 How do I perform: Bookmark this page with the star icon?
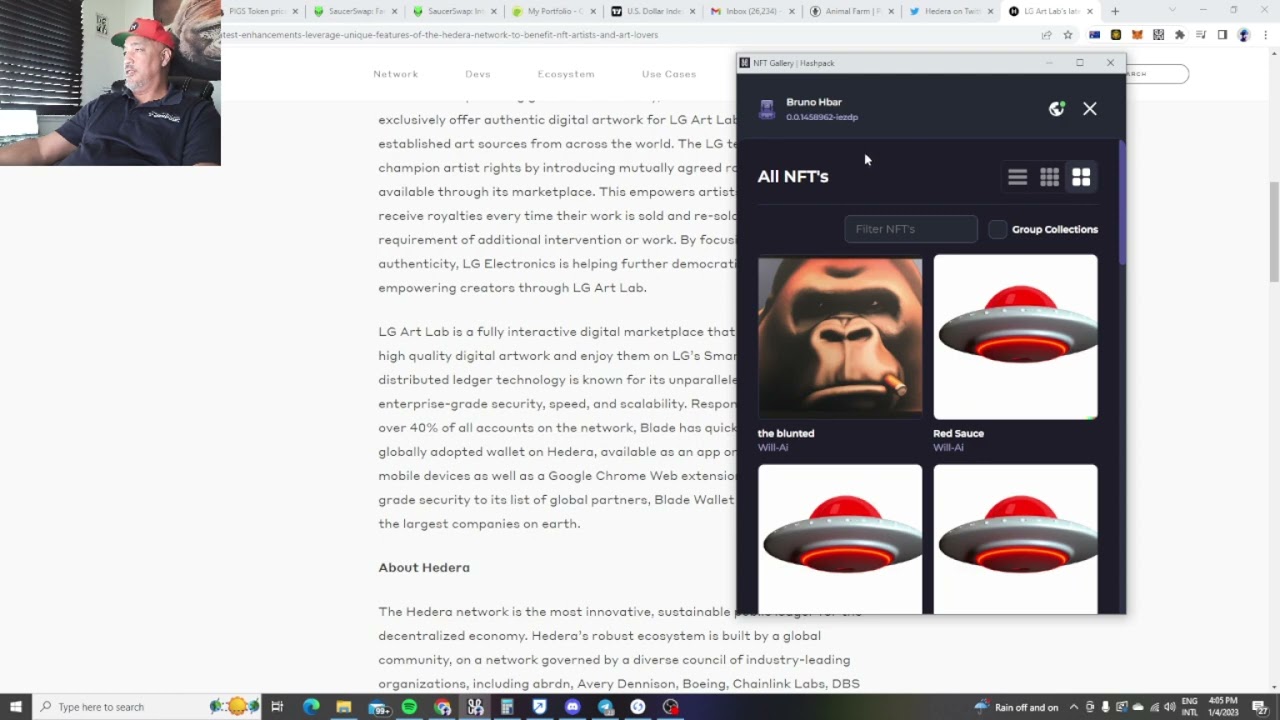pyautogui.click(x=1068, y=35)
